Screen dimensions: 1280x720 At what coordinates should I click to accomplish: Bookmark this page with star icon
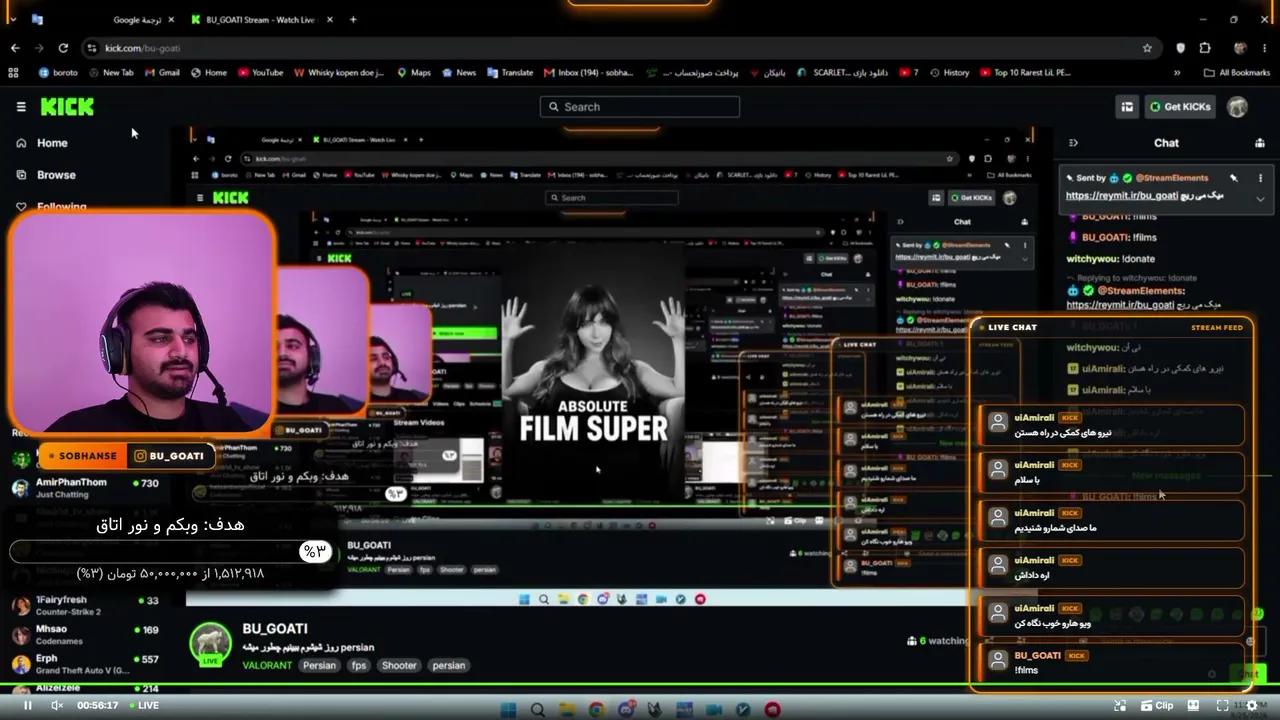tap(1147, 48)
